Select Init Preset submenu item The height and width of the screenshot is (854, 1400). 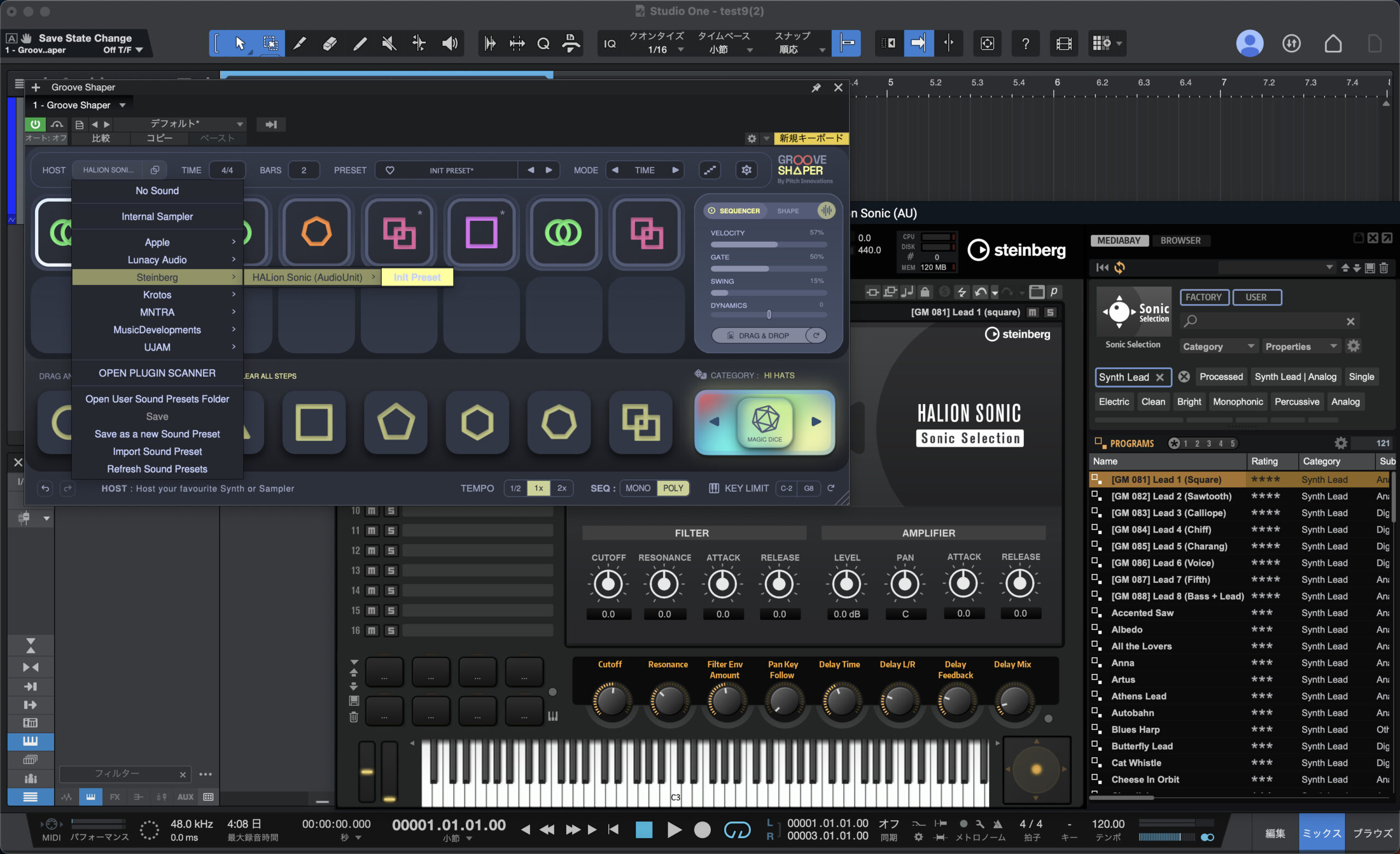417,277
